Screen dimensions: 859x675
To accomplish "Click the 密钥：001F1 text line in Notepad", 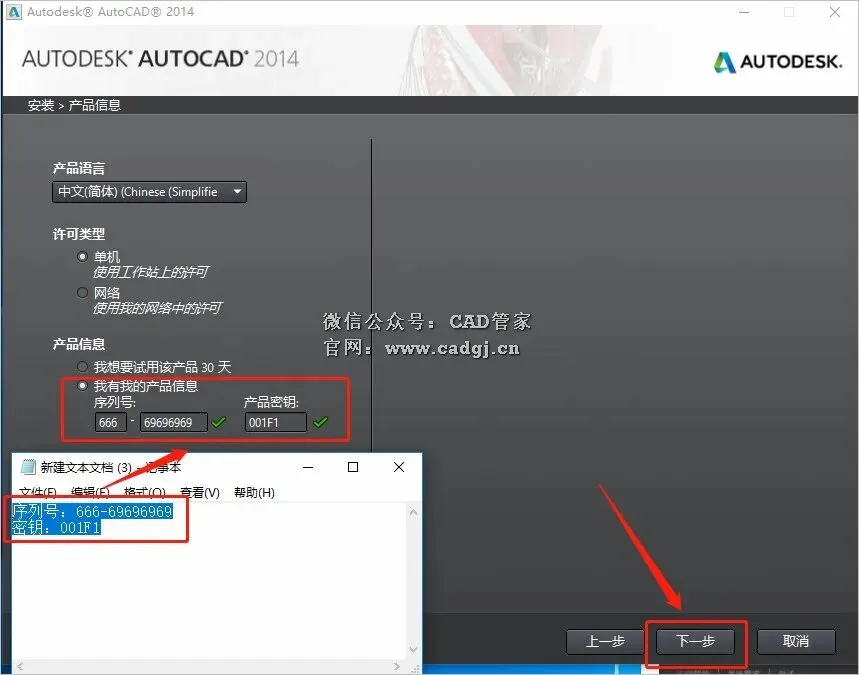I will (56, 528).
